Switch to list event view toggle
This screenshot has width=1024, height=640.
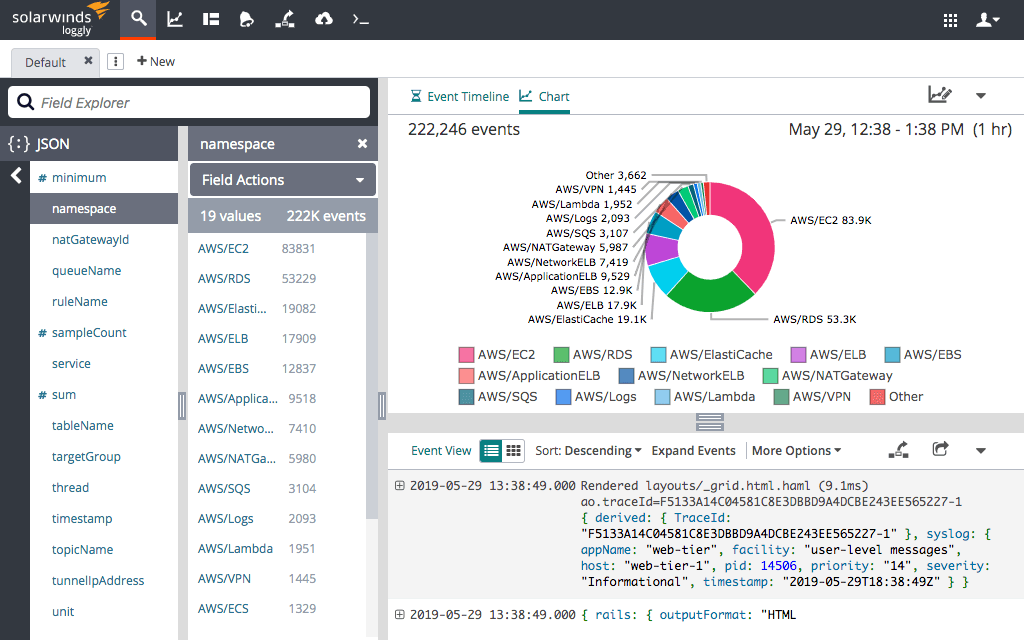tap(491, 451)
